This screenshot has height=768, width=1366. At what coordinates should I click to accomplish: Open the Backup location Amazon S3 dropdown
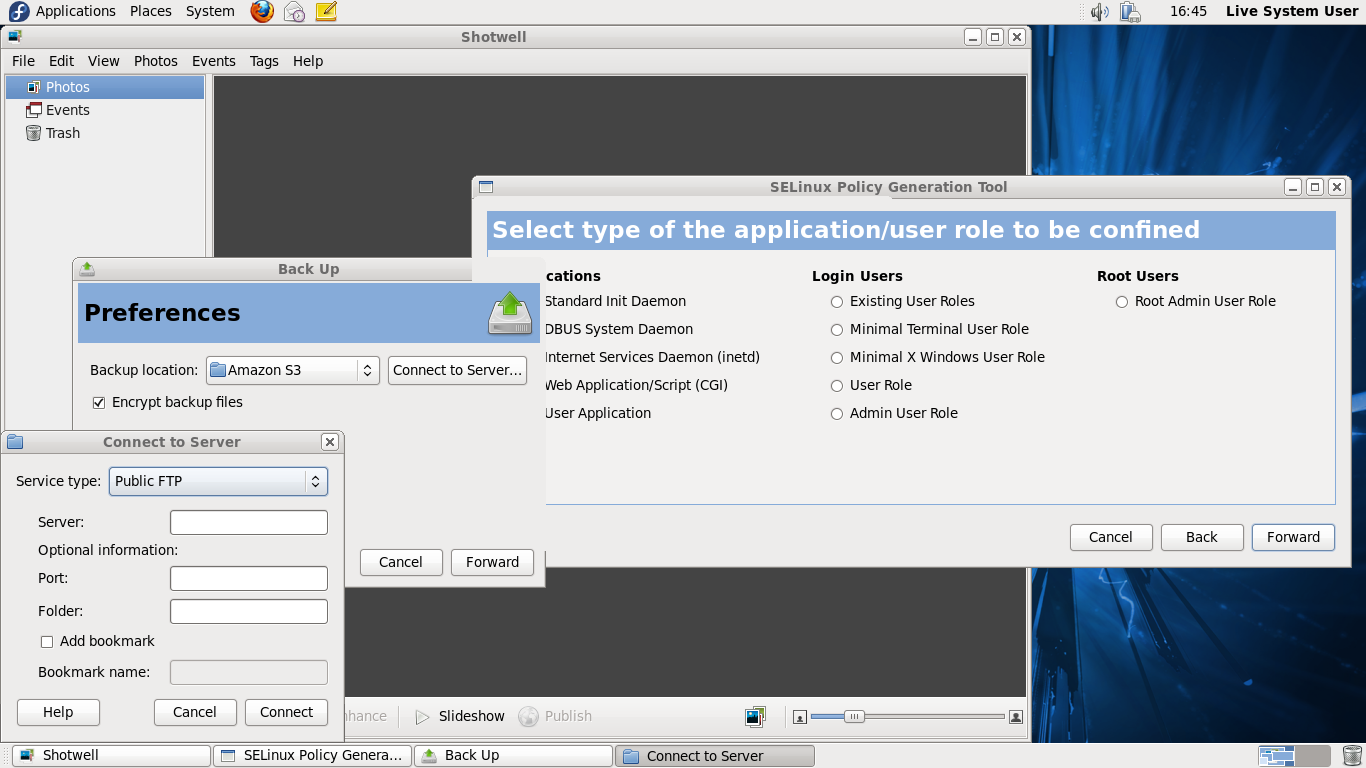pyautogui.click(x=293, y=370)
